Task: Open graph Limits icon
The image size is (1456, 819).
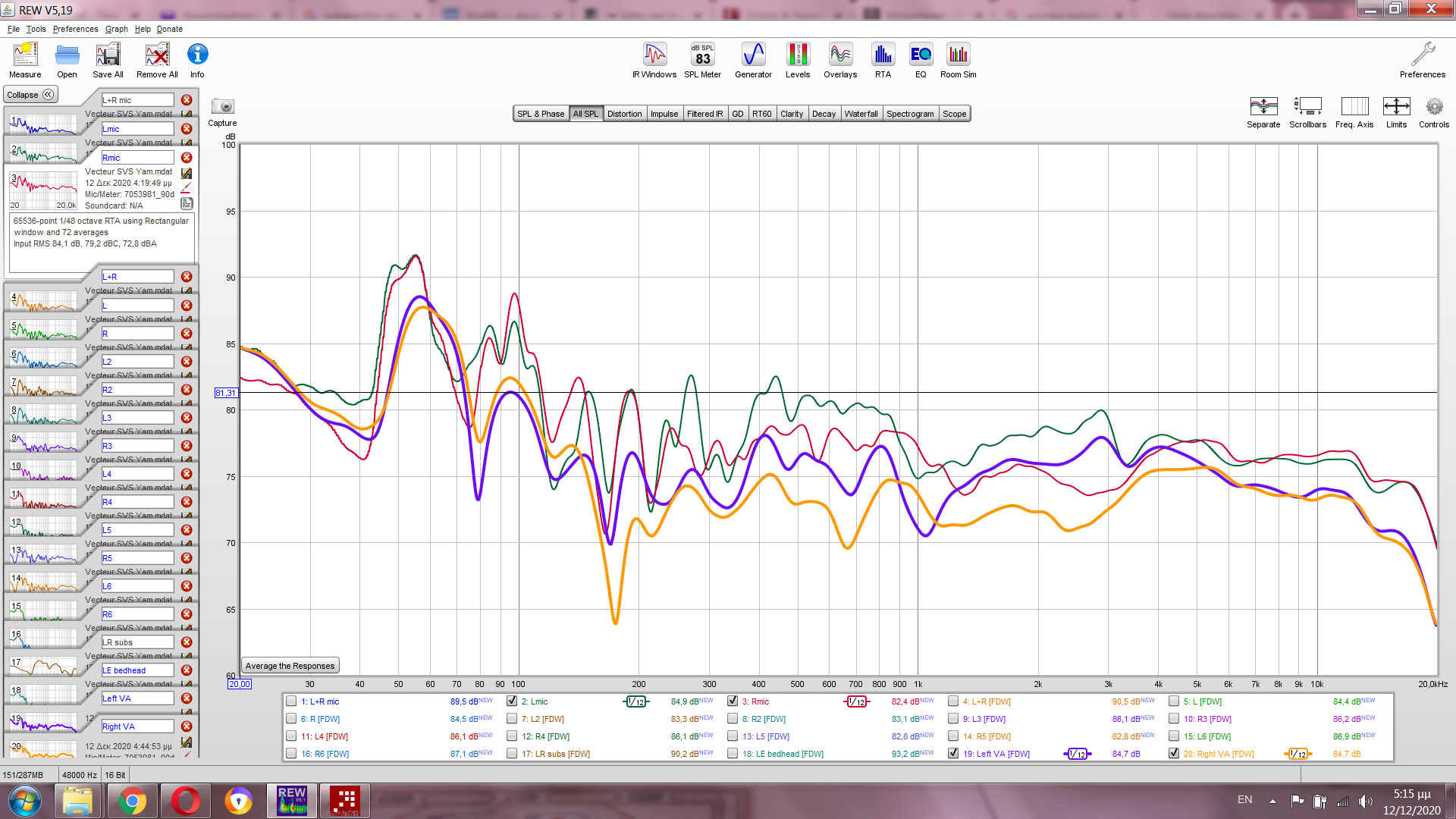Action: point(1396,112)
